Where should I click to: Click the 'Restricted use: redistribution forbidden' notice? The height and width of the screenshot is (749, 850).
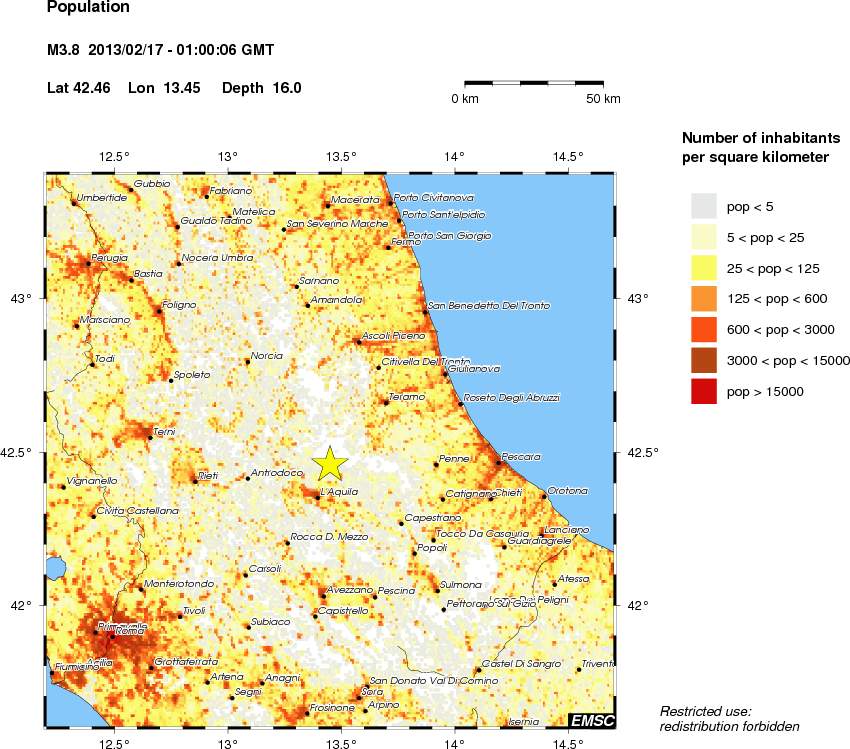click(730, 719)
